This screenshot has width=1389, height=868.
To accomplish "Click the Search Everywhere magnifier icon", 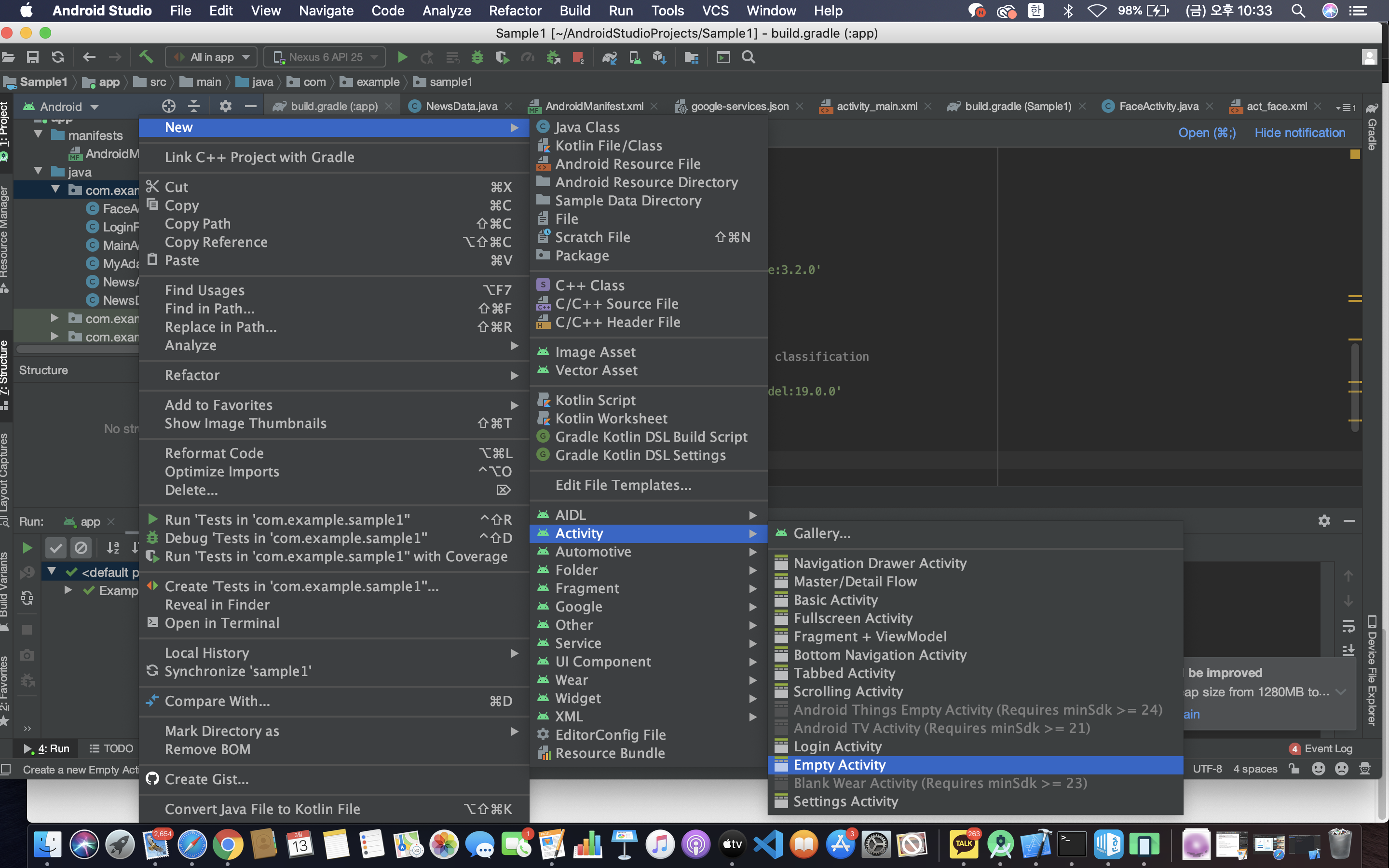I will (x=749, y=57).
